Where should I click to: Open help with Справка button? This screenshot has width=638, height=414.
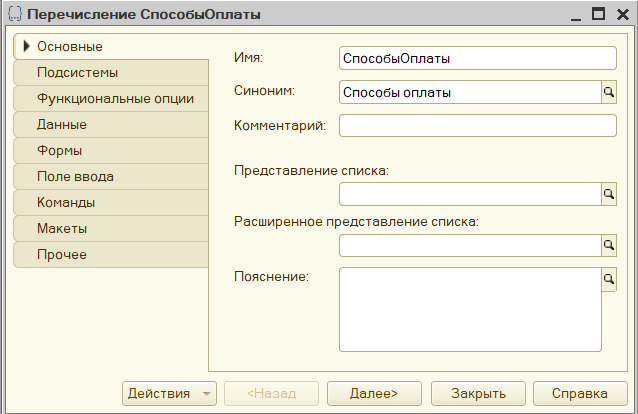coord(579,393)
